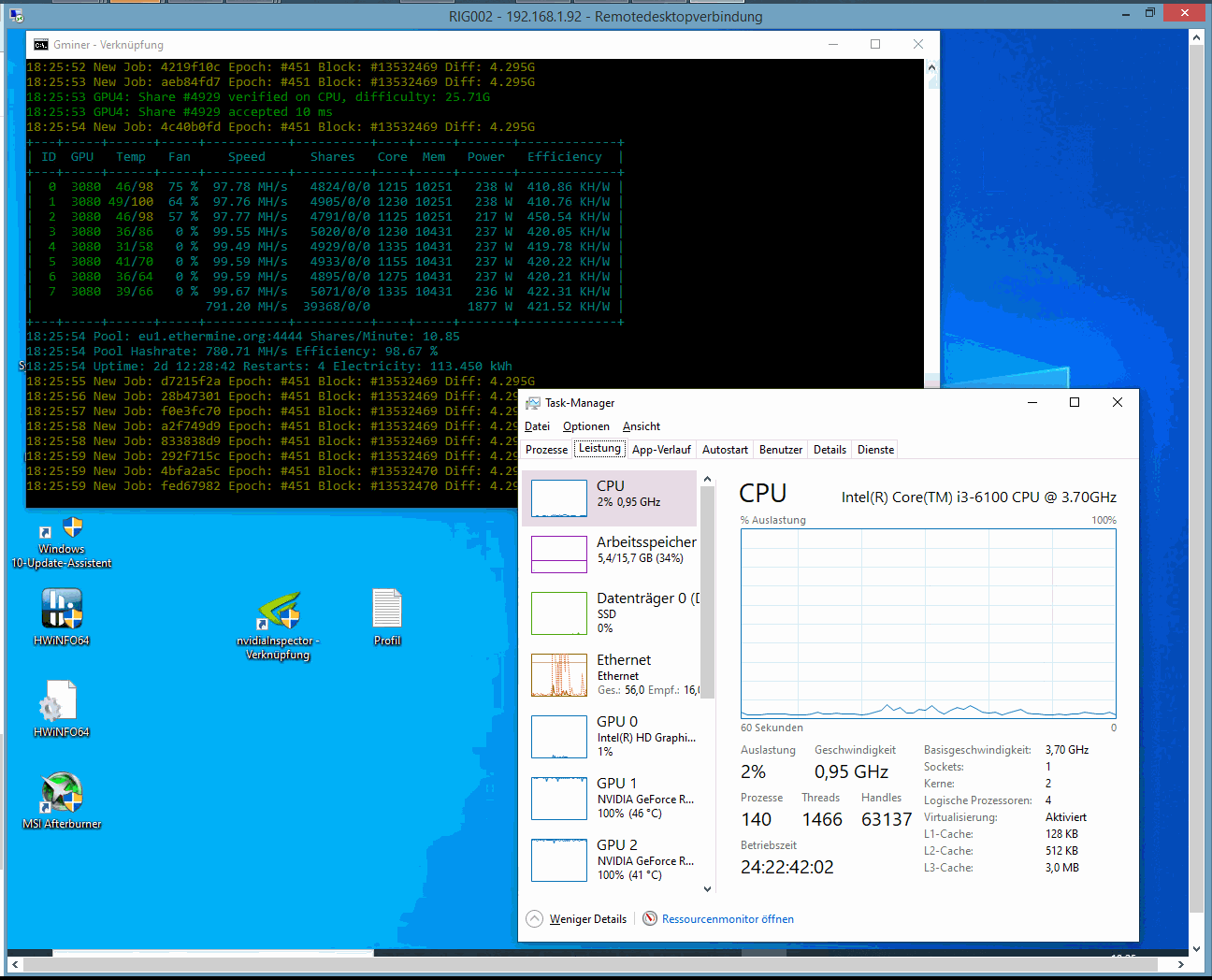1212x980 pixels.
Task: Select GPU 1 NVIDIA GeForce entry
Action: tap(611, 798)
